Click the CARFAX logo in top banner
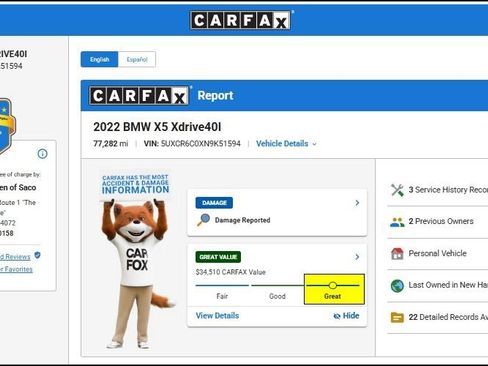488x366 pixels. [240, 21]
